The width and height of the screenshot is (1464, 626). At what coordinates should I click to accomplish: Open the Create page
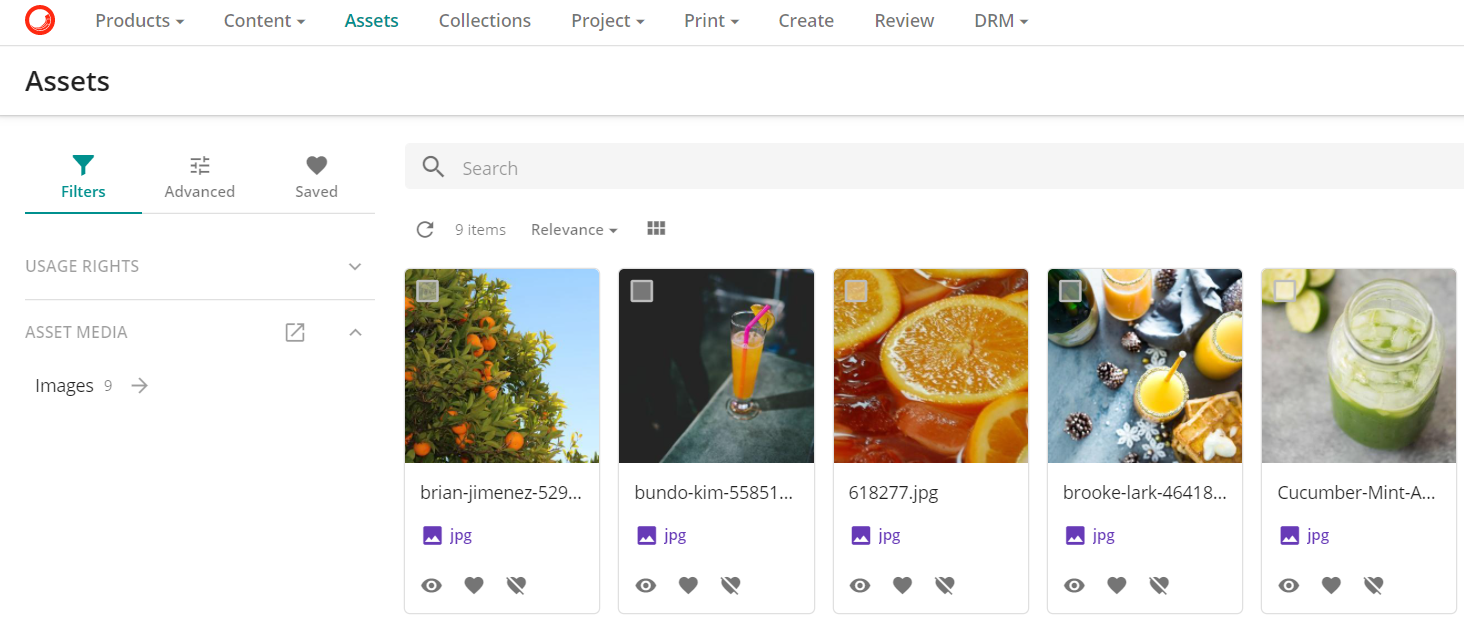(x=806, y=20)
